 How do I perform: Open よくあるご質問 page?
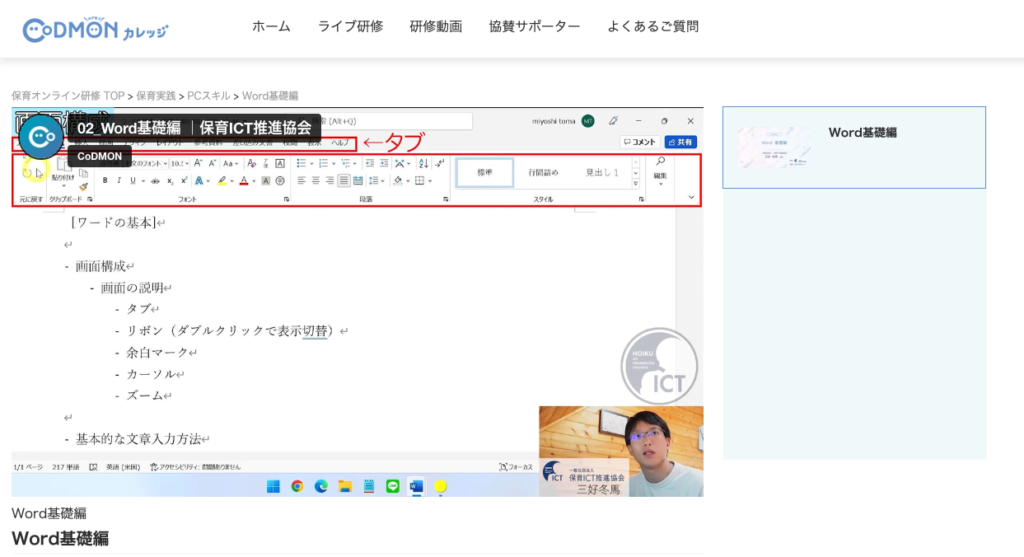tap(653, 27)
